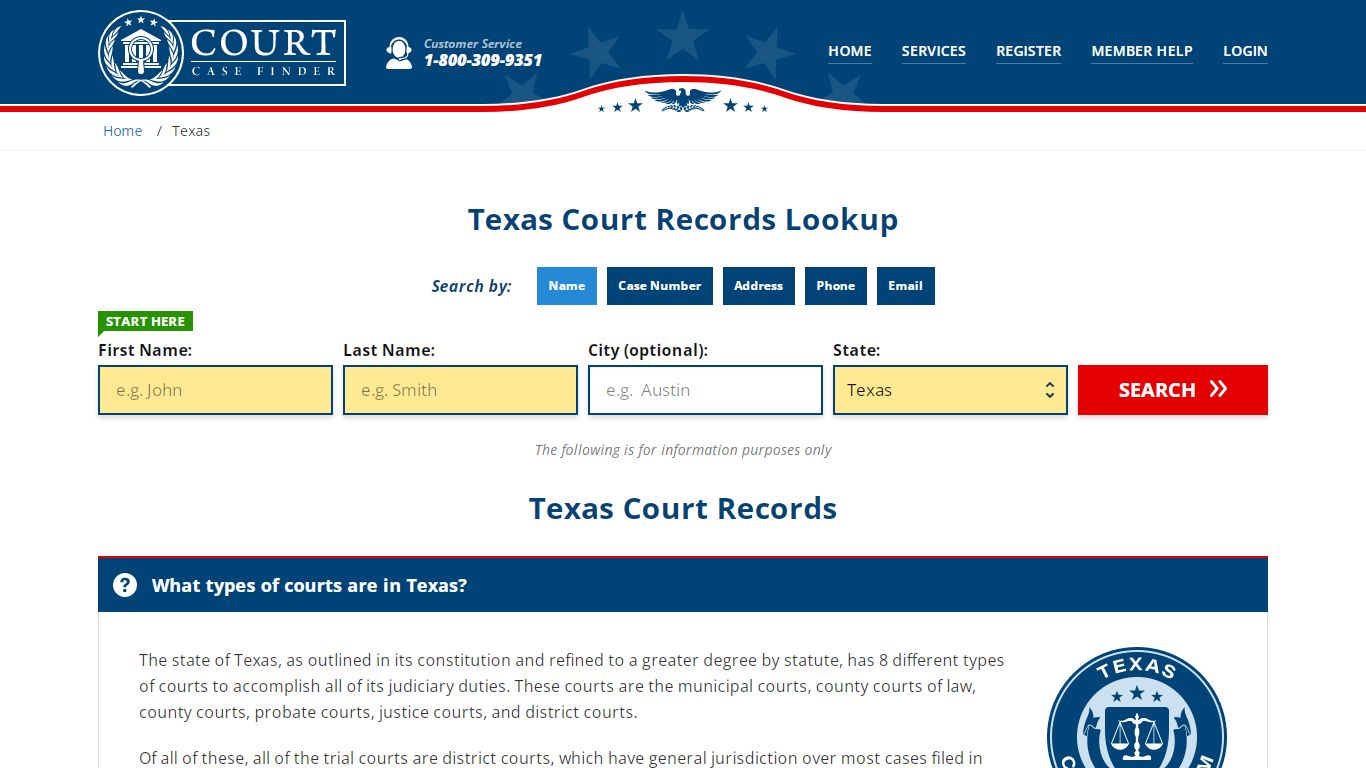Click the customer service headset icon
The image size is (1366, 768).
click(399, 53)
